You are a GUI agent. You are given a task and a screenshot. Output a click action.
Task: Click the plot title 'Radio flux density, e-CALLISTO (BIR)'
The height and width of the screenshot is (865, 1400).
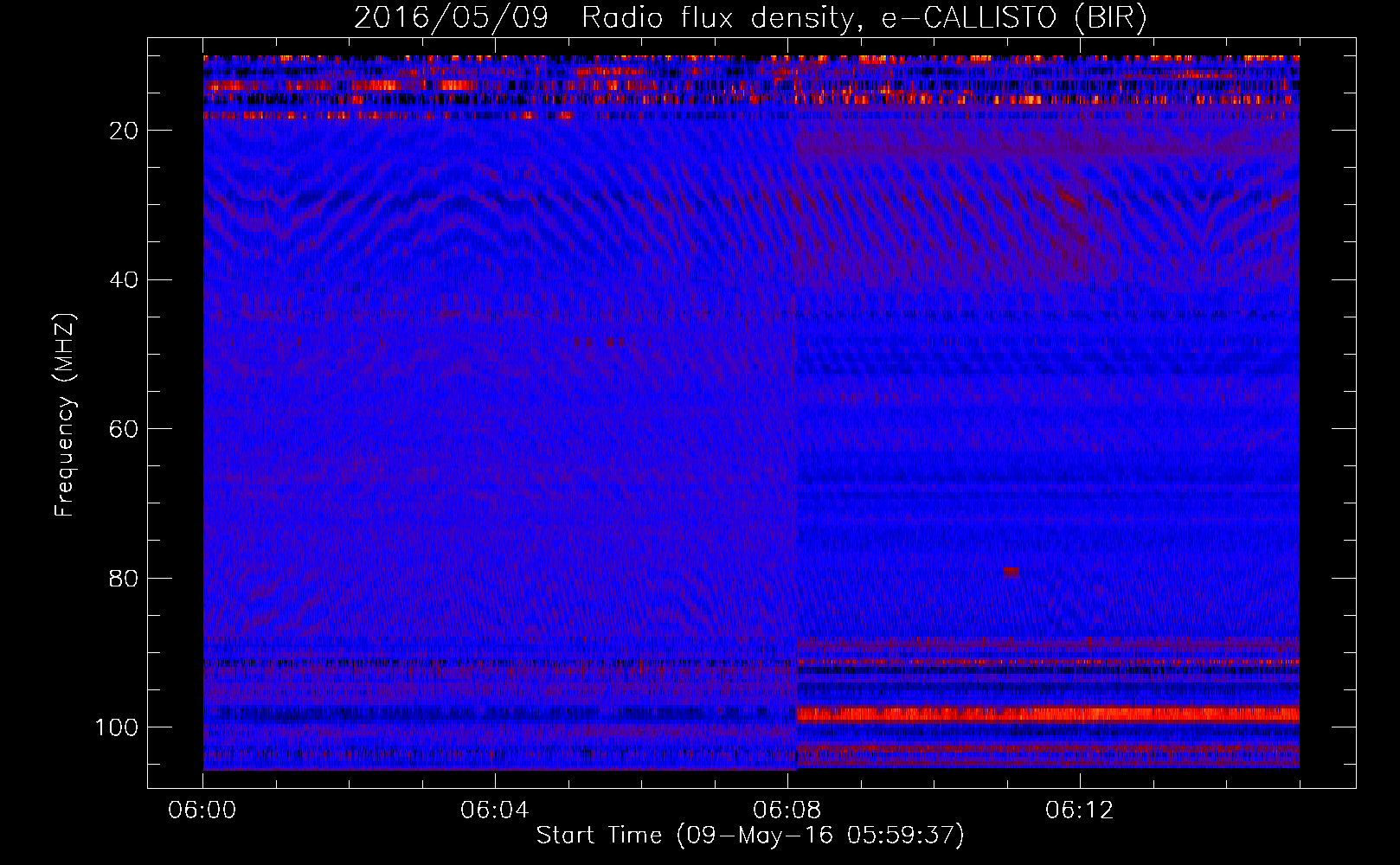(x=864, y=18)
